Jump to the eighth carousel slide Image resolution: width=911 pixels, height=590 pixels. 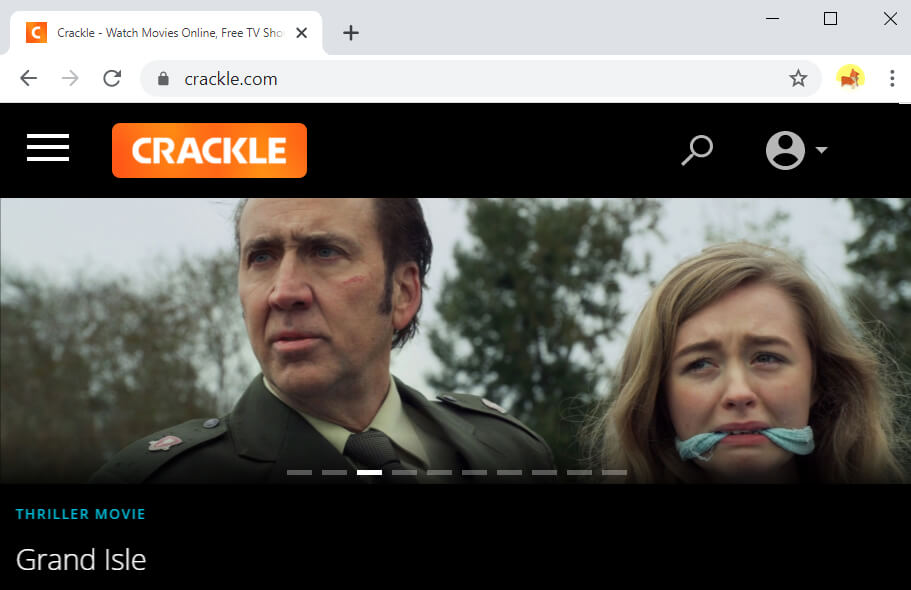pyautogui.click(x=544, y=473)
